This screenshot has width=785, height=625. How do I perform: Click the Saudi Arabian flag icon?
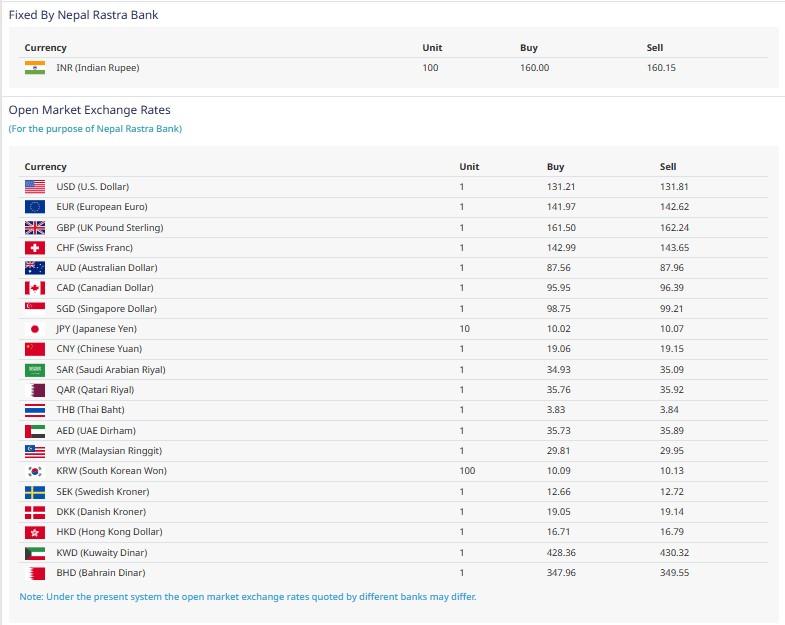(35, 370)
